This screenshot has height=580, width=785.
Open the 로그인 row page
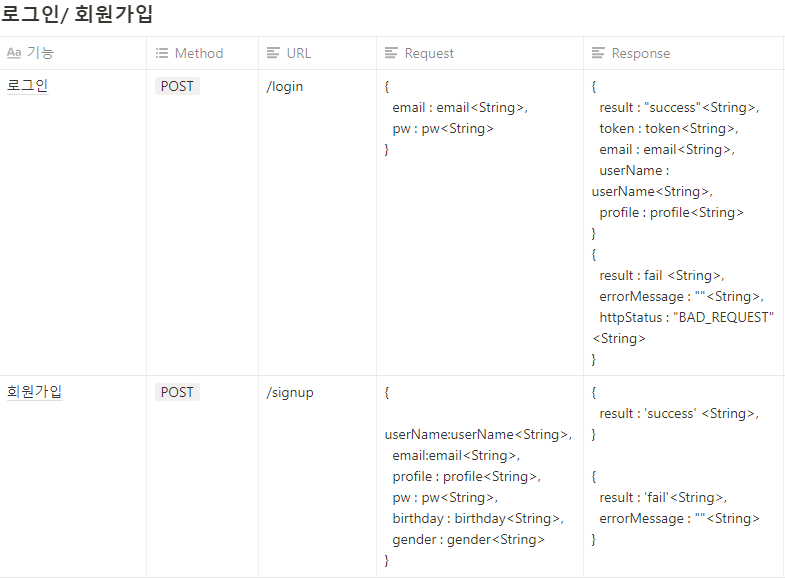pos(27,86)
